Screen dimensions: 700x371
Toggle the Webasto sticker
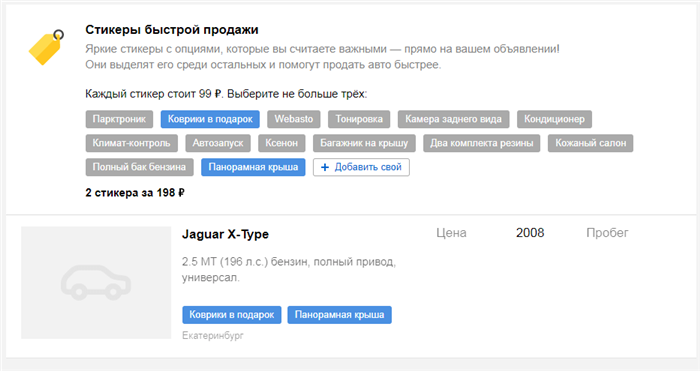294,119
